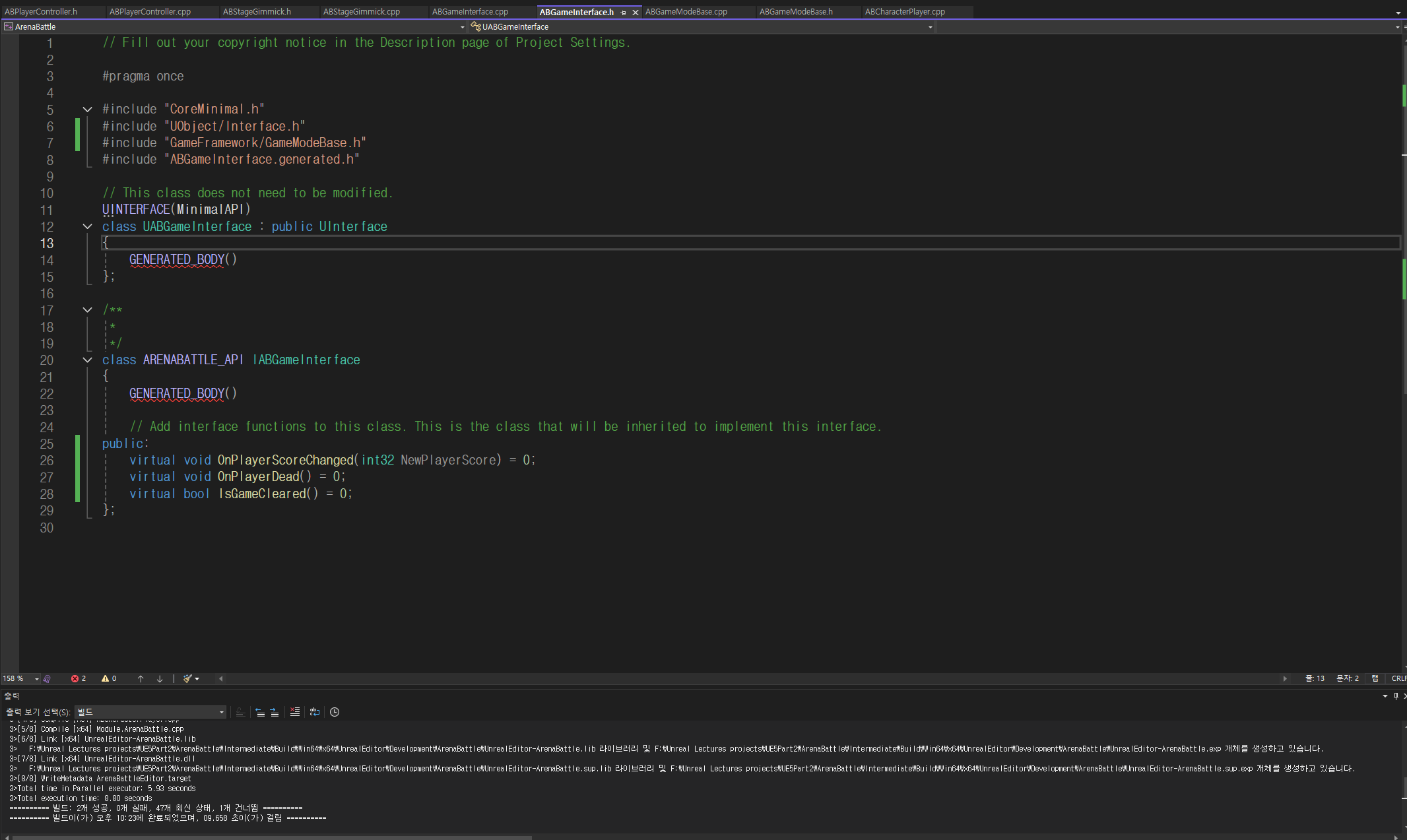The height and width of the screenshot is (840, 1407).
Task: Click the line 13 position indicator
Action: click(x=1315, y=678)
